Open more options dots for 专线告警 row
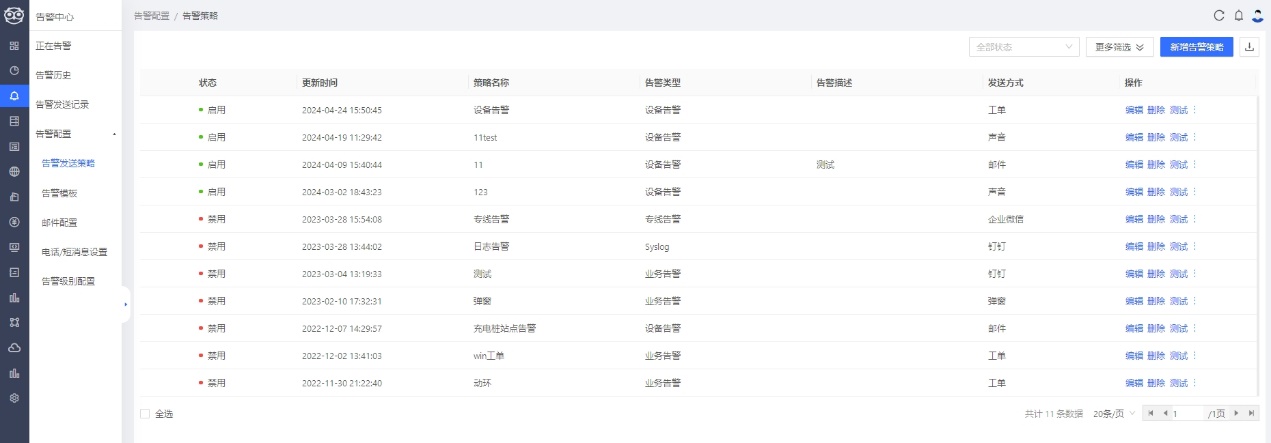 tap(1194, 219)
